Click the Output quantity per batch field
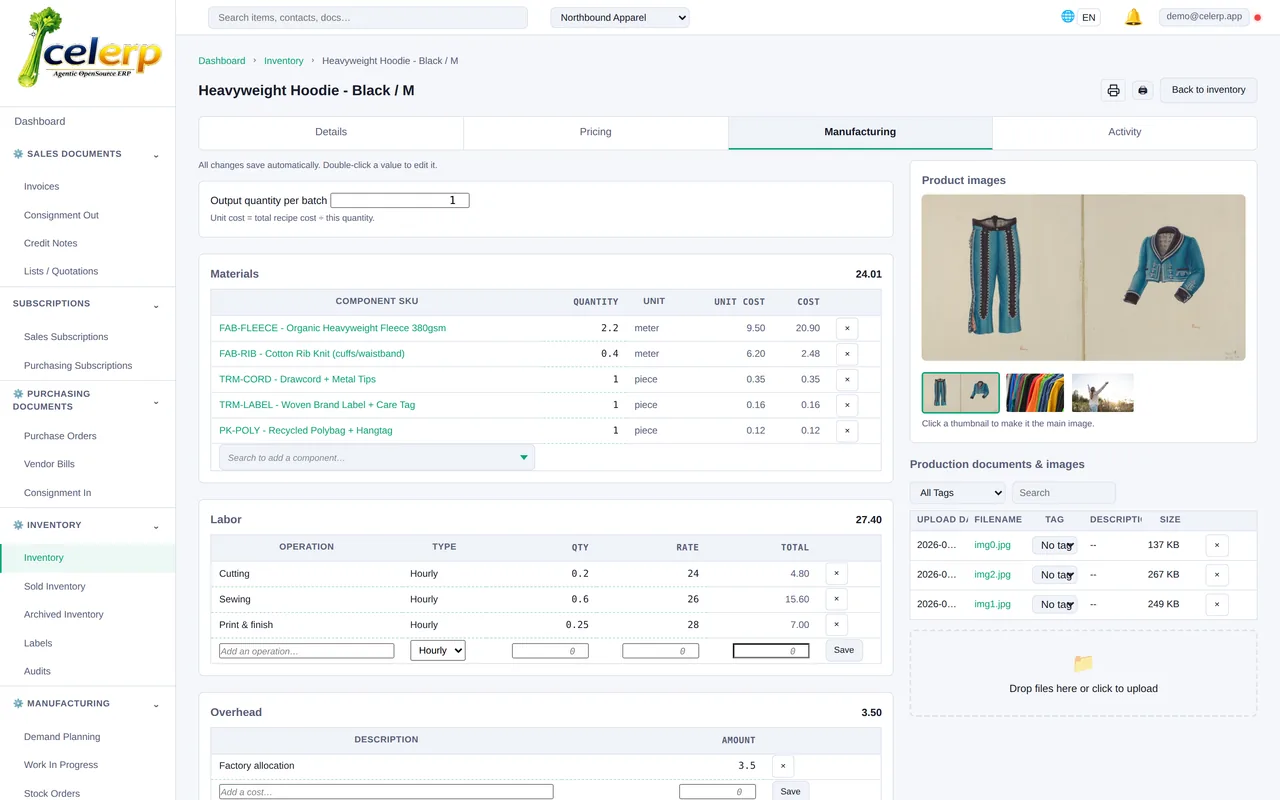 [x=400, y=201]
